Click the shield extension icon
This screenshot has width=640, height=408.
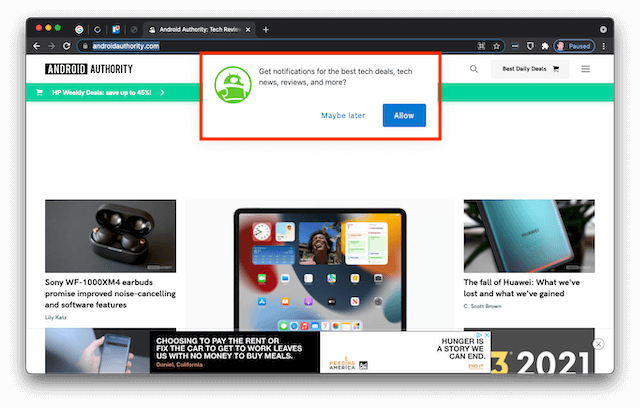tap(530, 46)
